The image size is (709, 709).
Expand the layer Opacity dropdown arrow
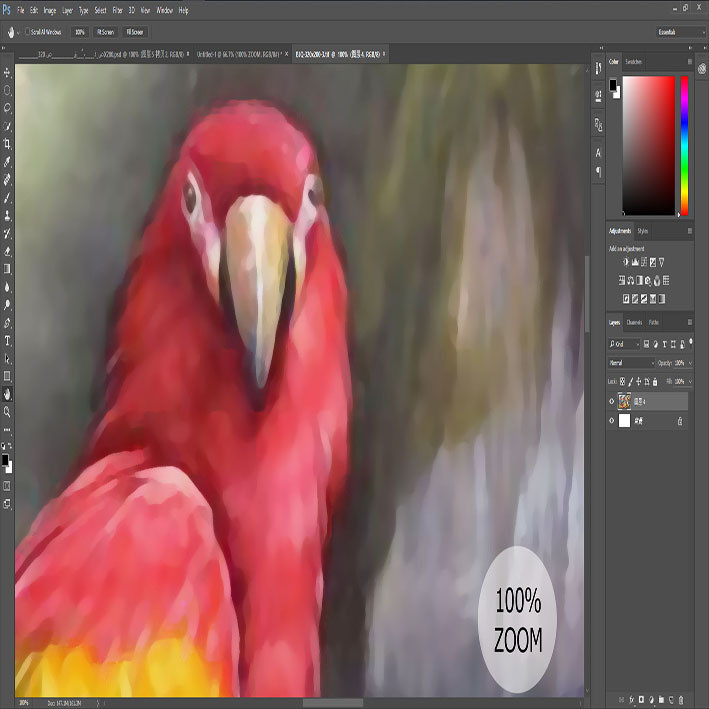tap(690, 363)
